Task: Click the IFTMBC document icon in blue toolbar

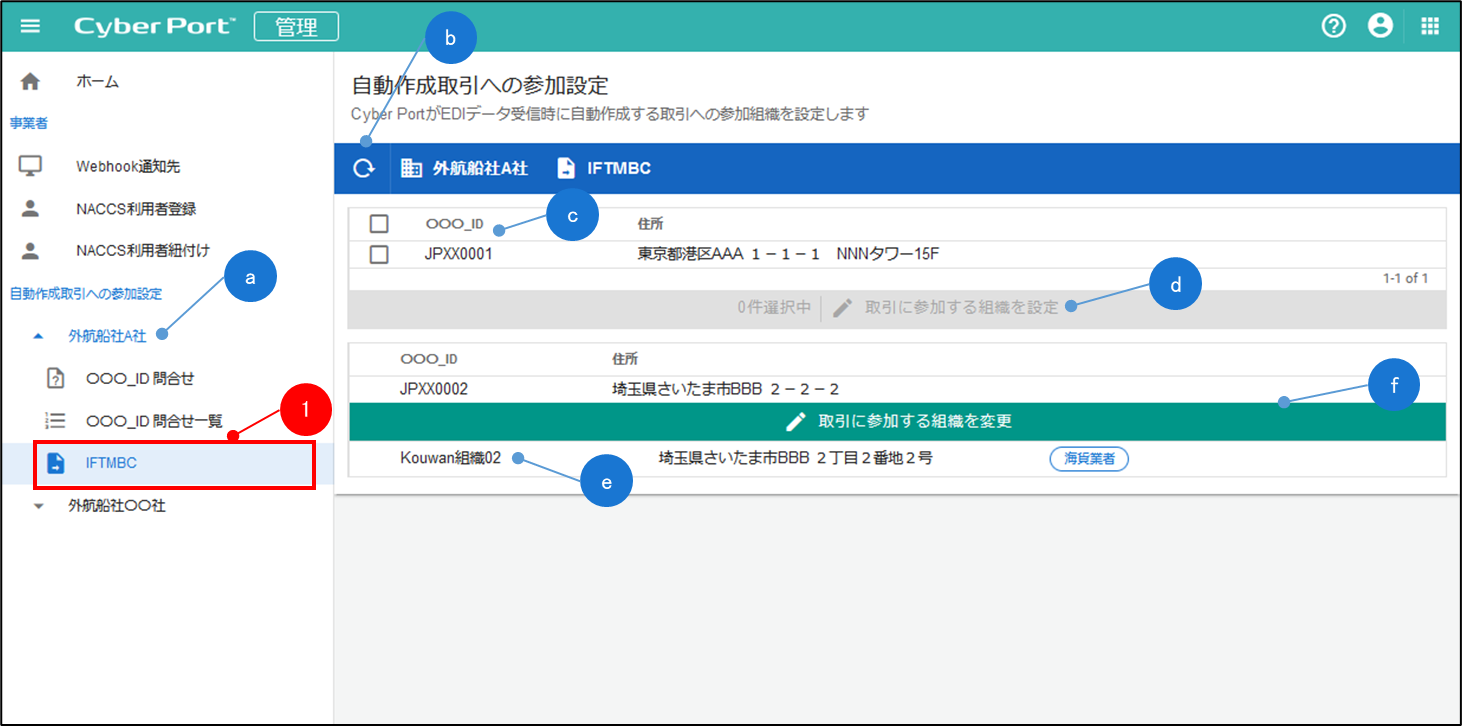Action: (x=566, y=168)
